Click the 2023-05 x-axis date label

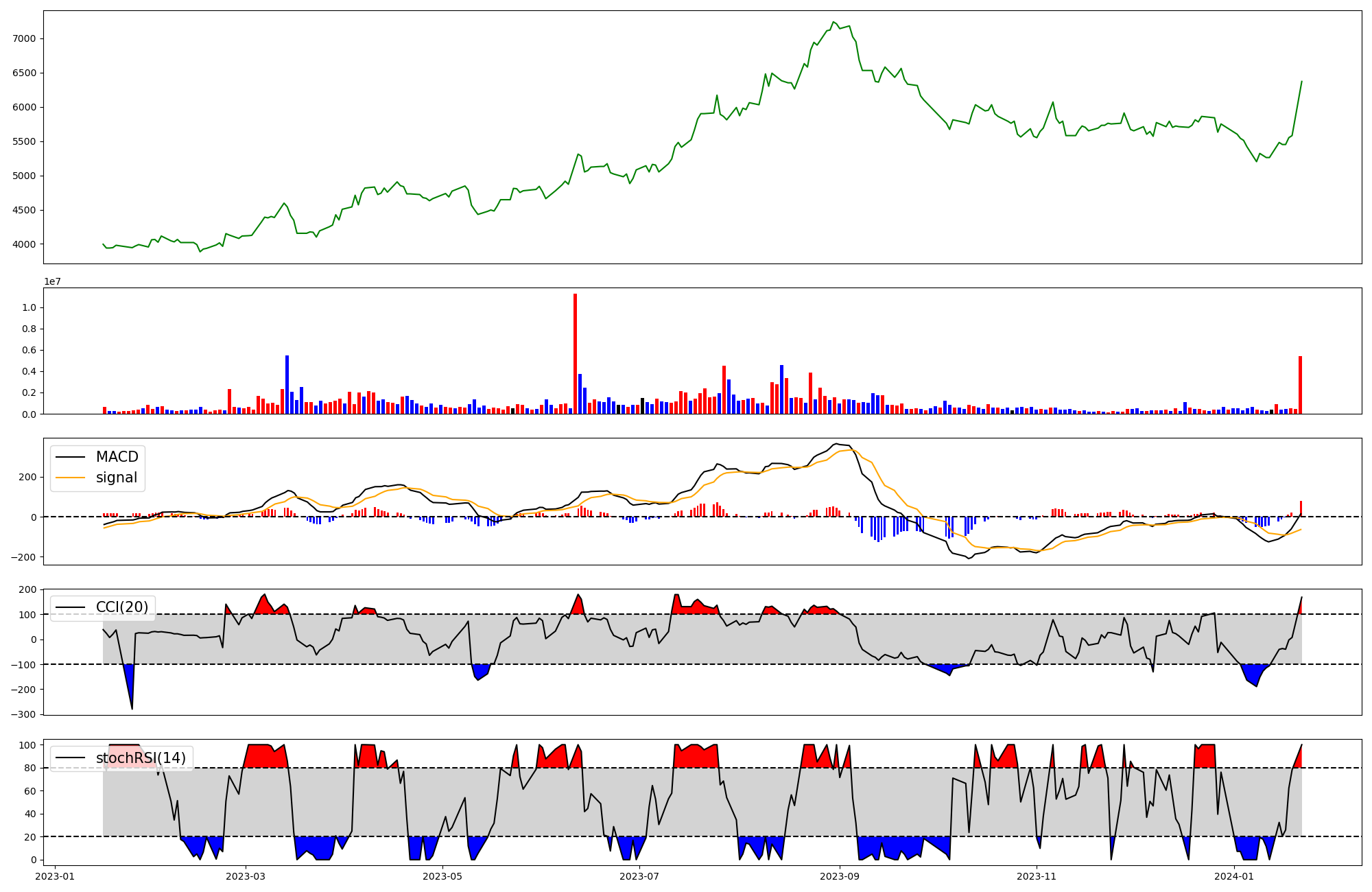(x=442, y=876)
